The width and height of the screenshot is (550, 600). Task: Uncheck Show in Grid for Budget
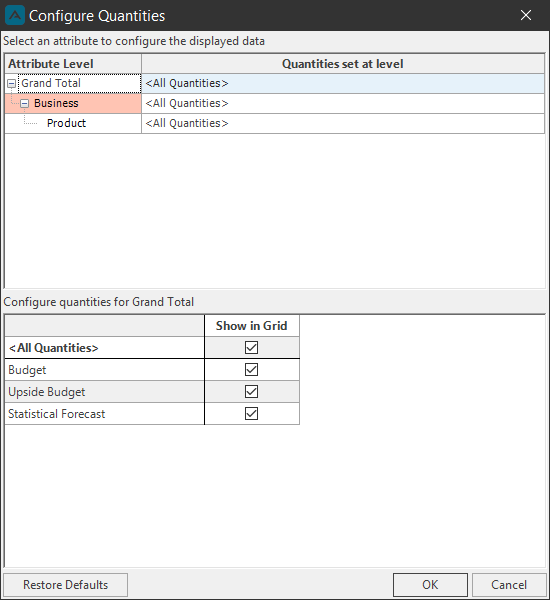[251, 370]
